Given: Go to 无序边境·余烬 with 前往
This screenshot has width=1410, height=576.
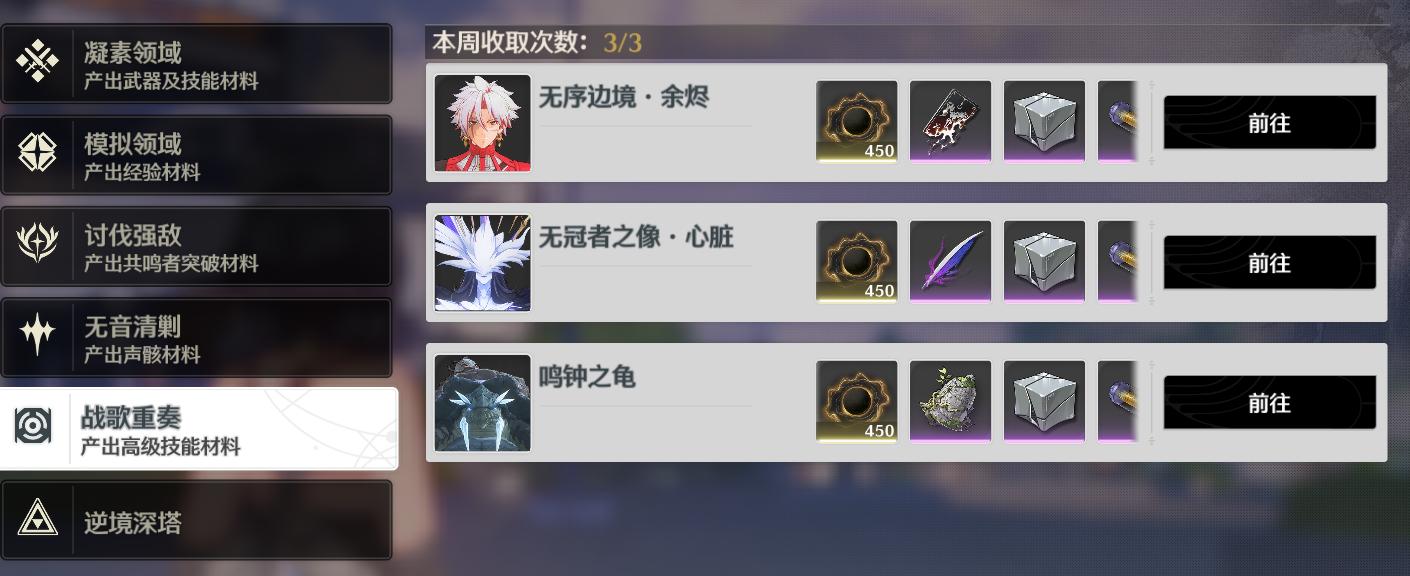Looking at the screenshot, I should tap(1270, 123).
